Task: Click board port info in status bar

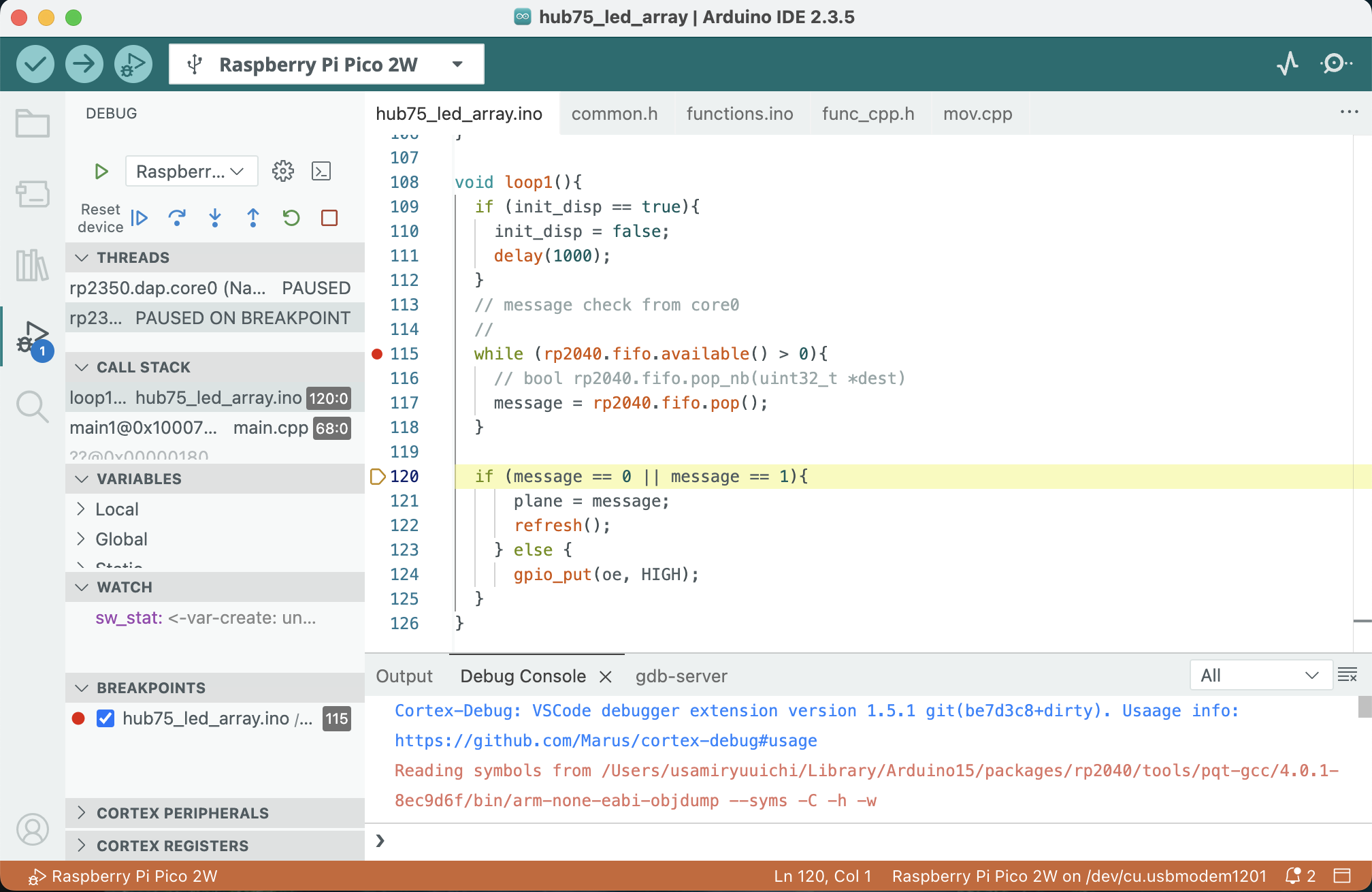Action: [1079, 876]
